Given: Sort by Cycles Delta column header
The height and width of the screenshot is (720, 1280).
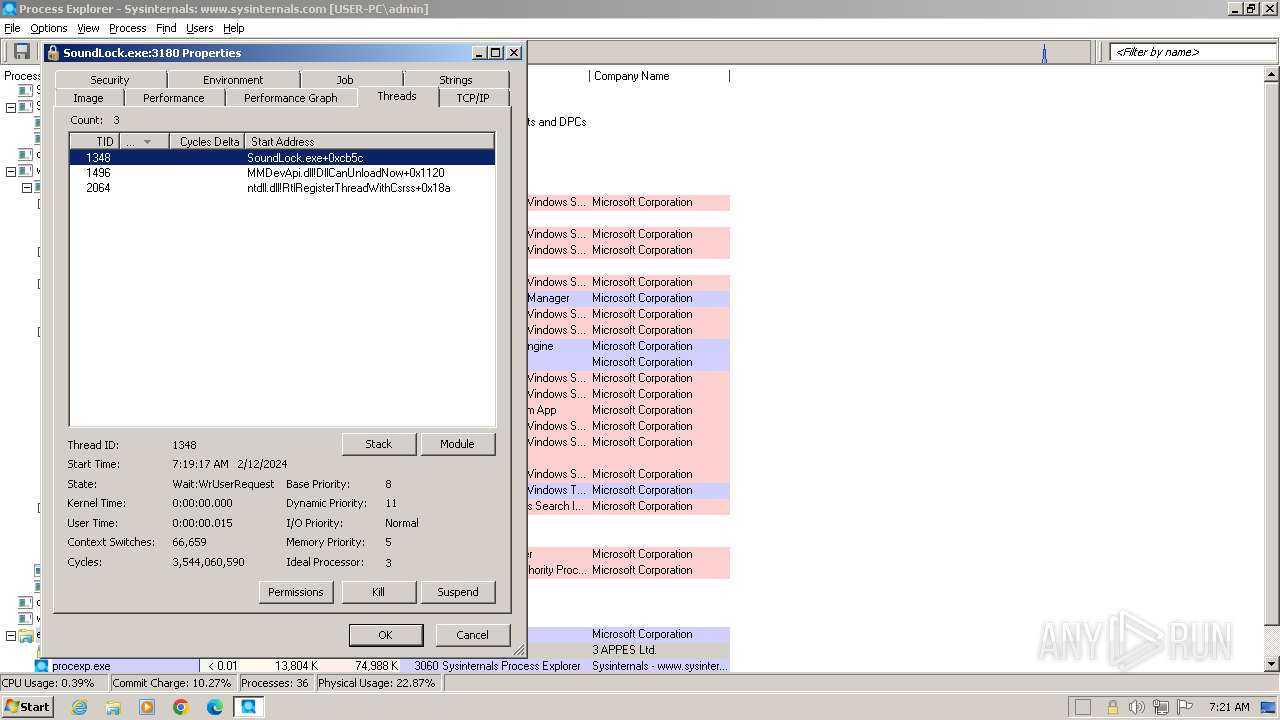Looking at the screenshot, I should point(207,142).
